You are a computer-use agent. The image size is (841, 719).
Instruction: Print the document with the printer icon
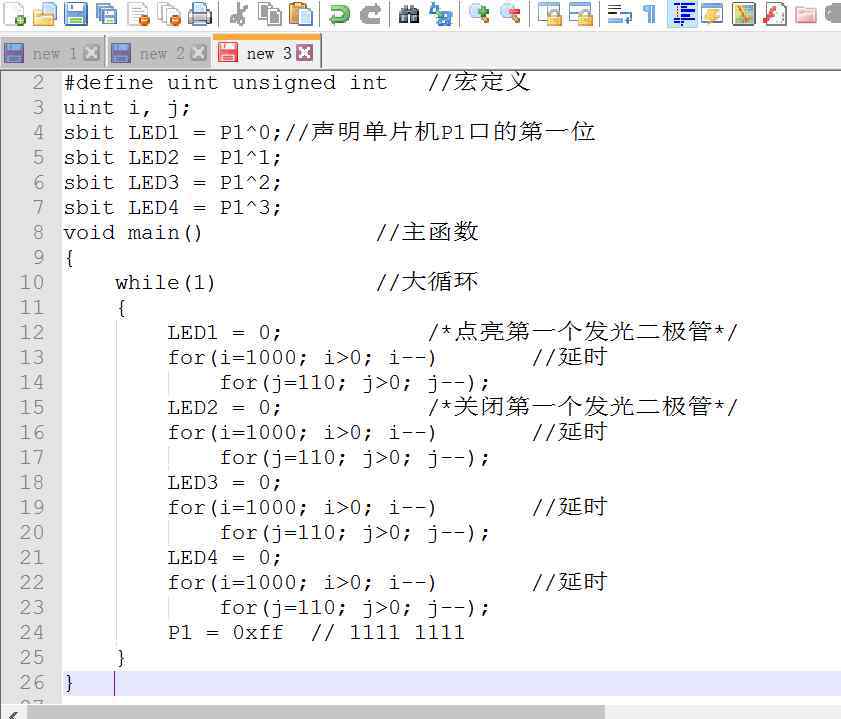201,13
